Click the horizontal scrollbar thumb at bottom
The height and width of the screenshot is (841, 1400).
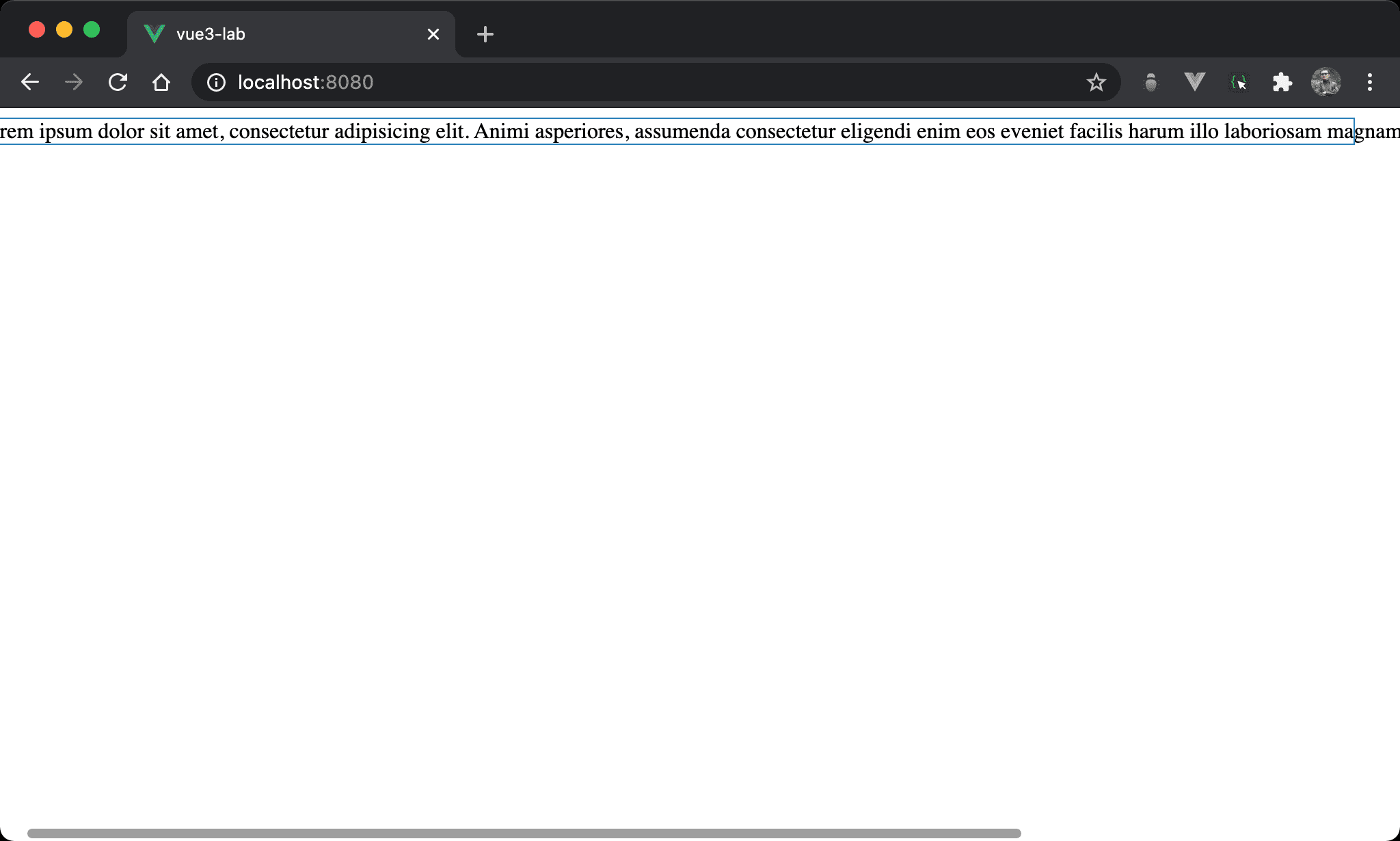click(524, 833)
